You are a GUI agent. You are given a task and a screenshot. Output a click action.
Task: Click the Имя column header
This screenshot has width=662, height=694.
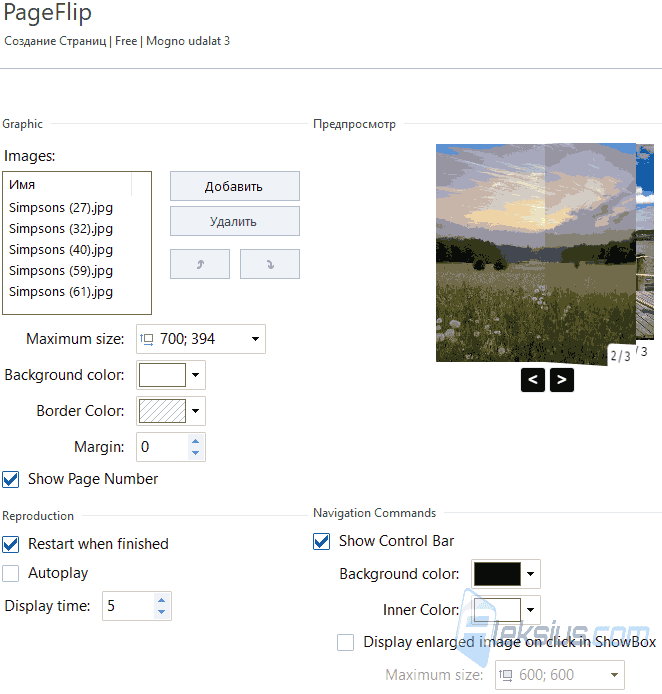tap(67, 185)
